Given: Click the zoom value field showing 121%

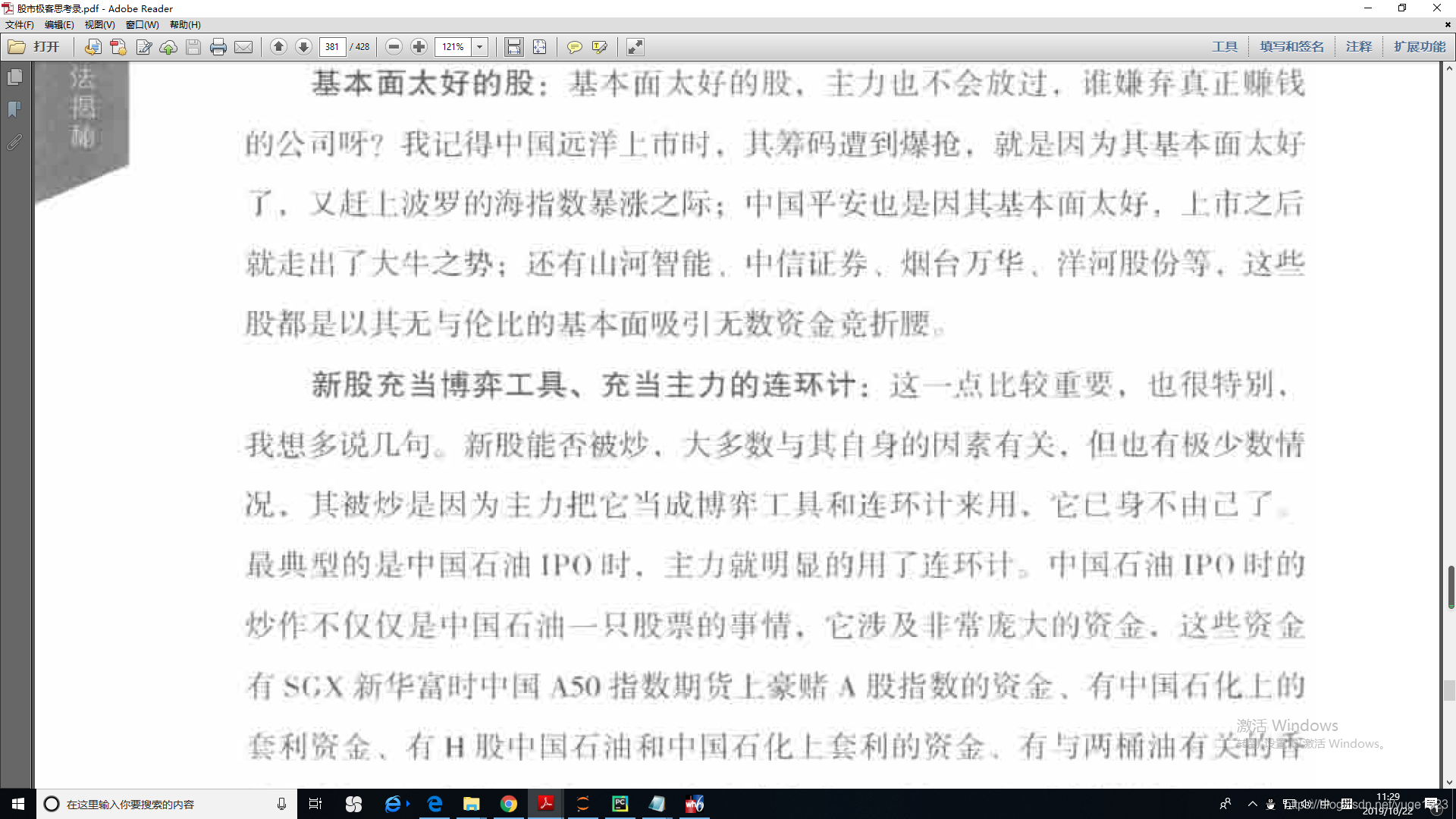Looking at the screenshot, I should (x=453, y=47).
